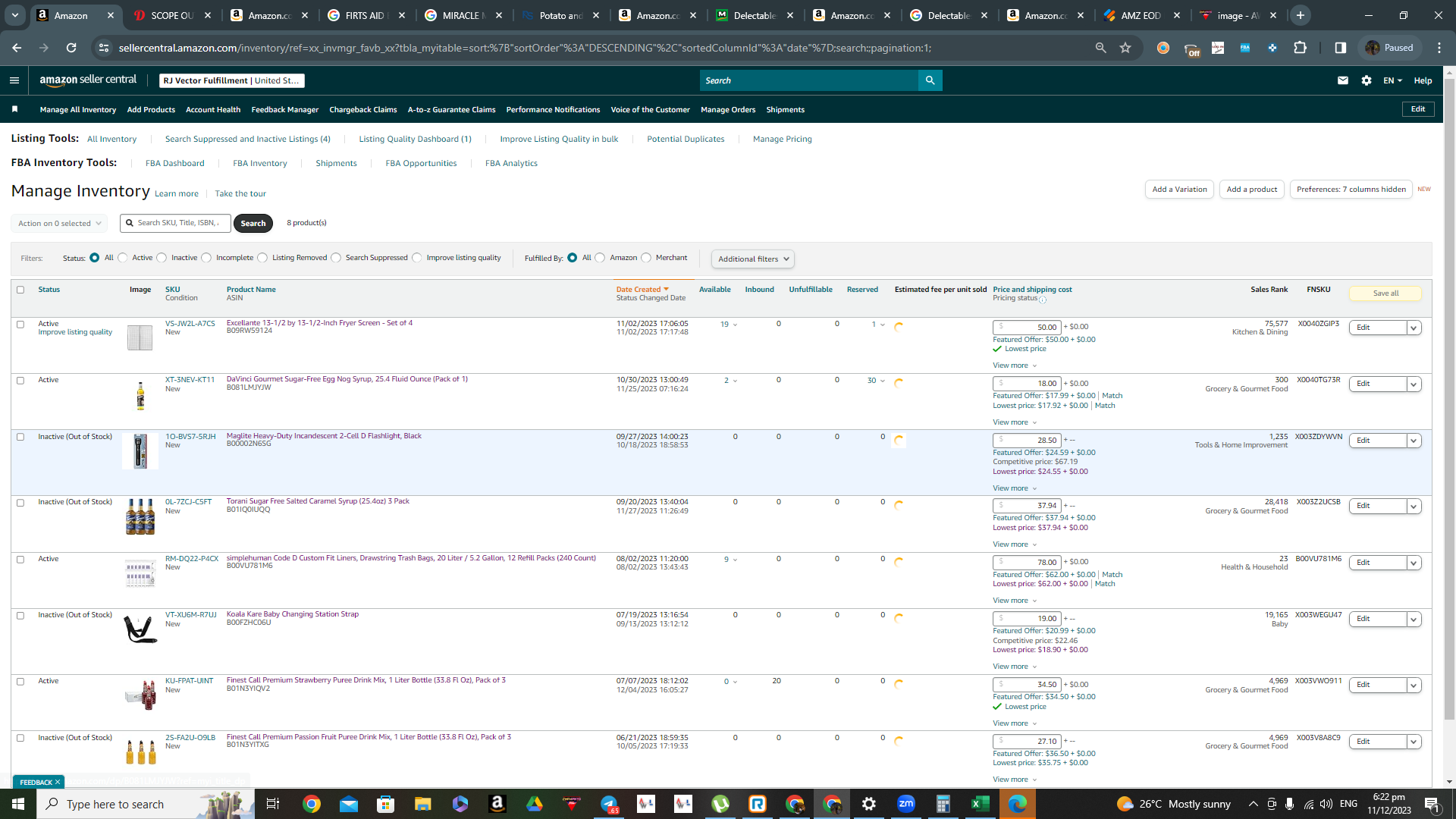
Task: Click the vertical page scrollbar
Action: point(1449,398)
